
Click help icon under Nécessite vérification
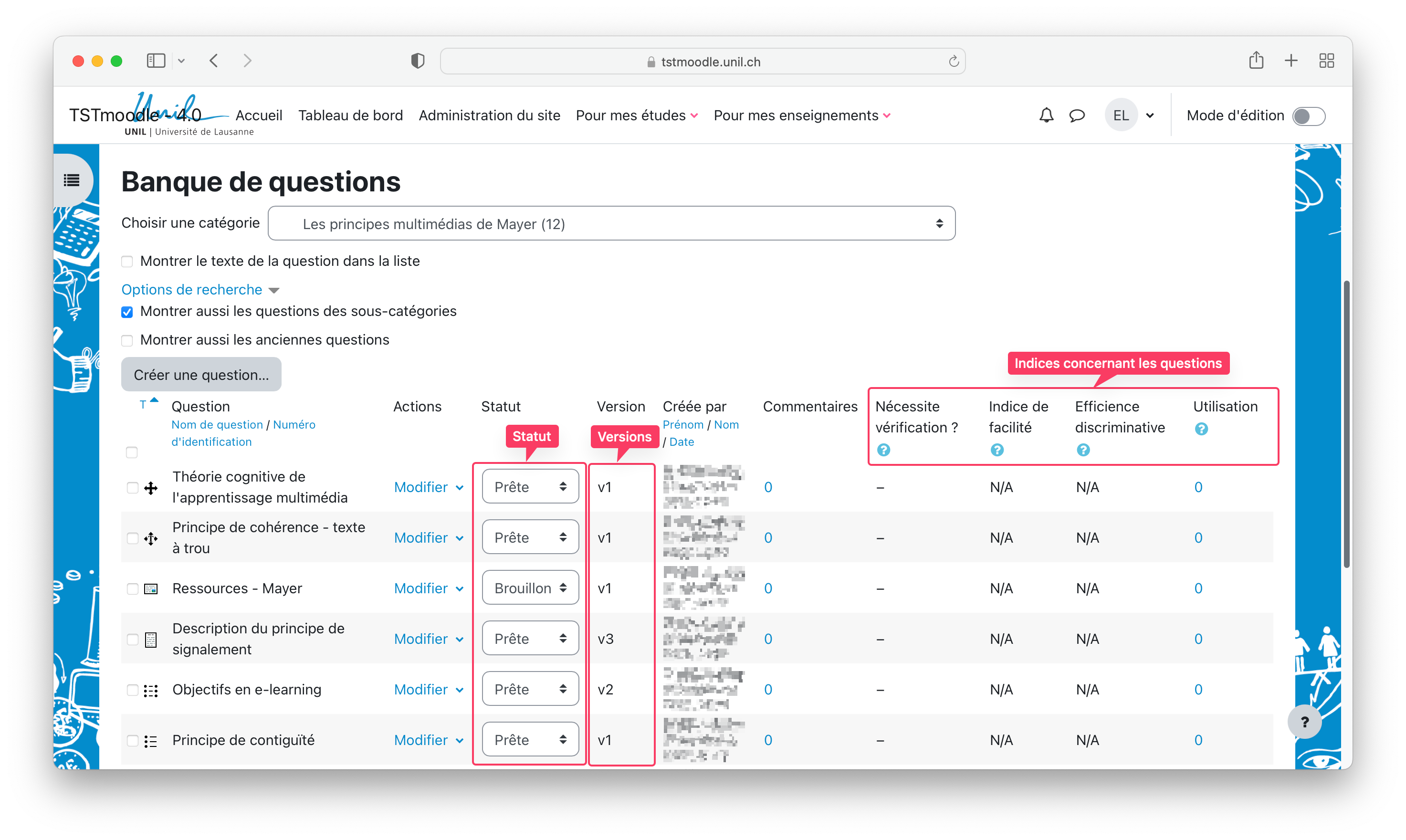point(883,450)
